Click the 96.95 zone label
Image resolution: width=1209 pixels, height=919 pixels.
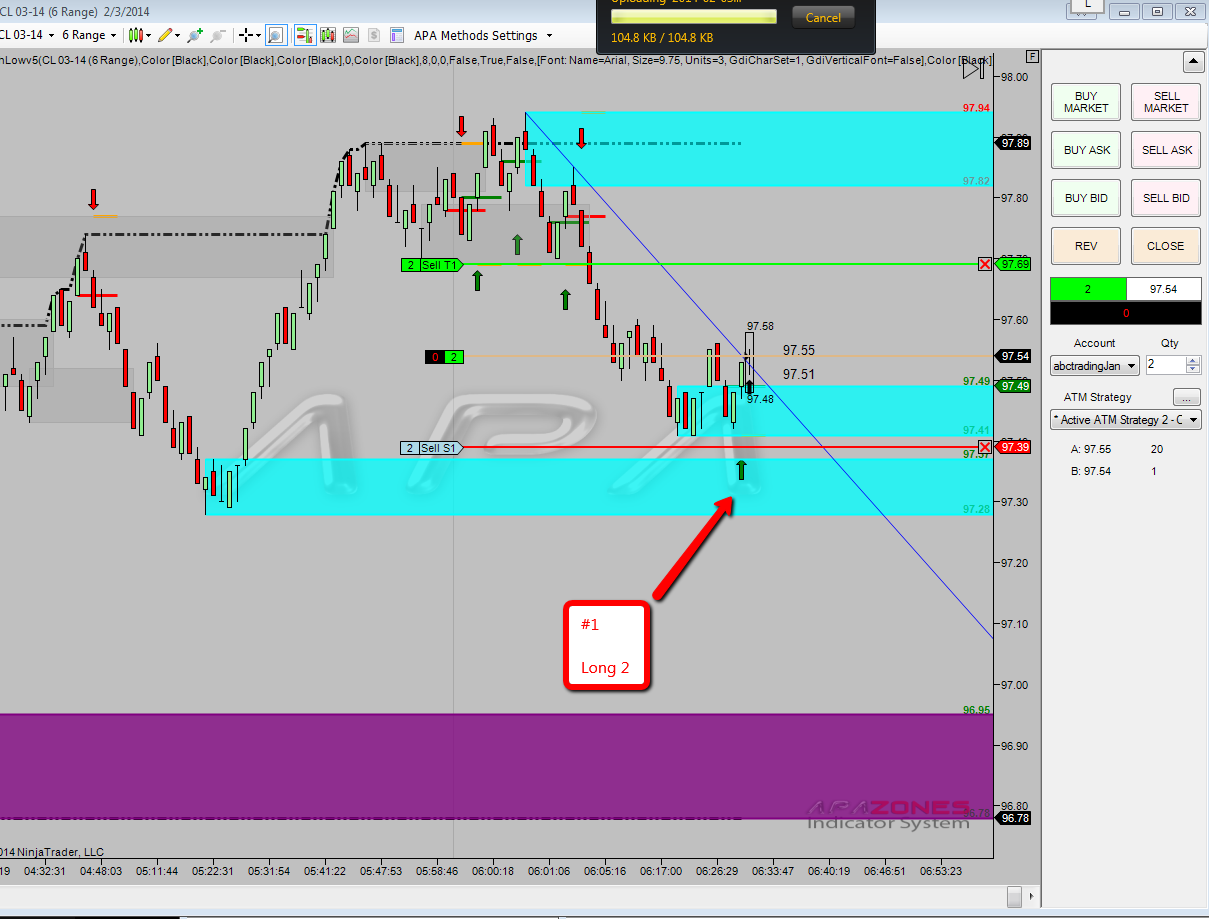pos(976,710)
